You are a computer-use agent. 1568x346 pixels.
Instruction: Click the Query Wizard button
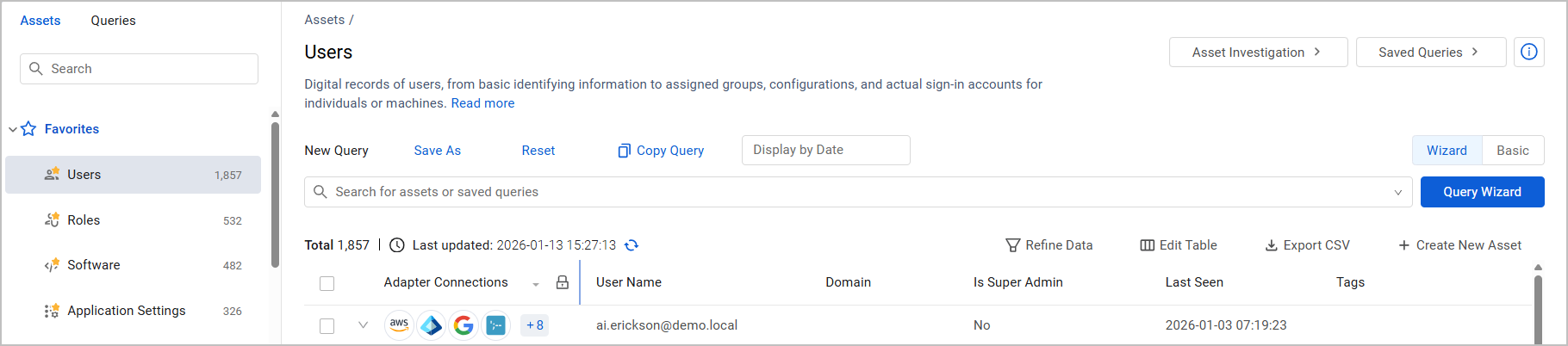(x=1482, y=192)
